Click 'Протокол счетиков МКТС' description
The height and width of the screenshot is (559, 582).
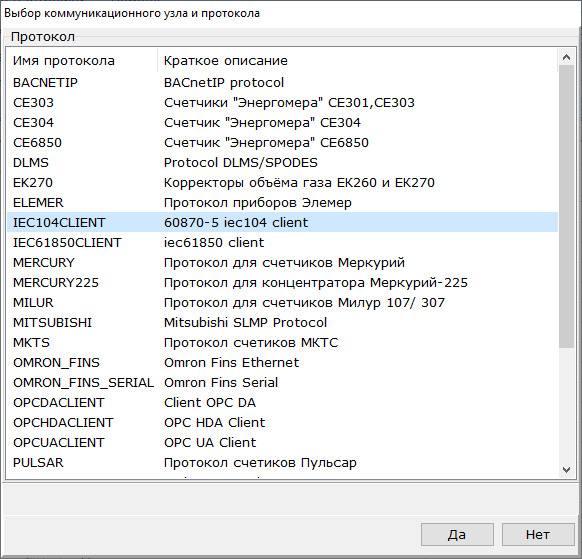(x=251, y=343)
